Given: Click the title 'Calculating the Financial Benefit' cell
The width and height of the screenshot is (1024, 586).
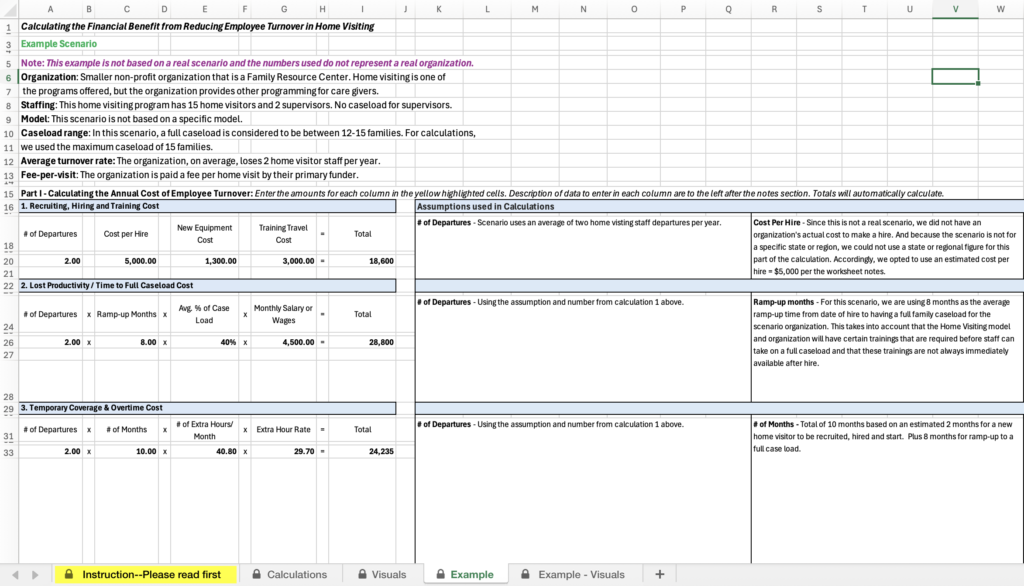Looking at the screenshot, I should click(x=197, y=27).
